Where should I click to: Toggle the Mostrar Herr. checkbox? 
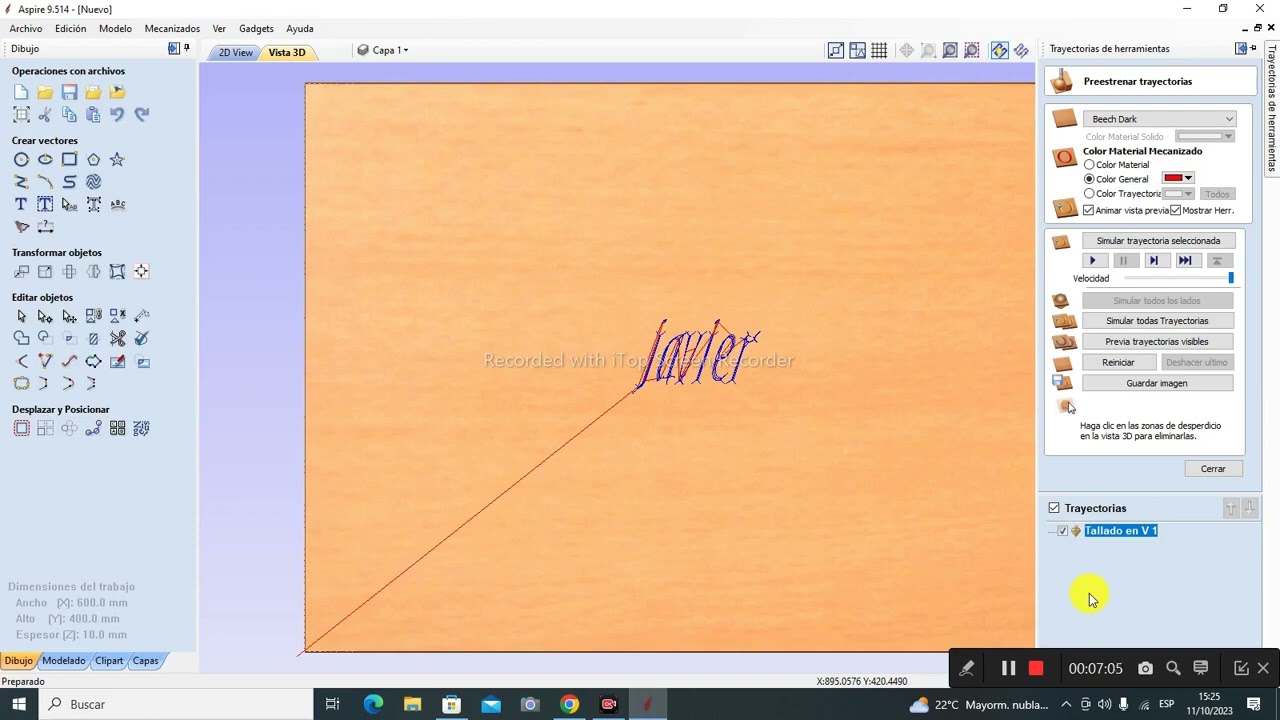1176,210
